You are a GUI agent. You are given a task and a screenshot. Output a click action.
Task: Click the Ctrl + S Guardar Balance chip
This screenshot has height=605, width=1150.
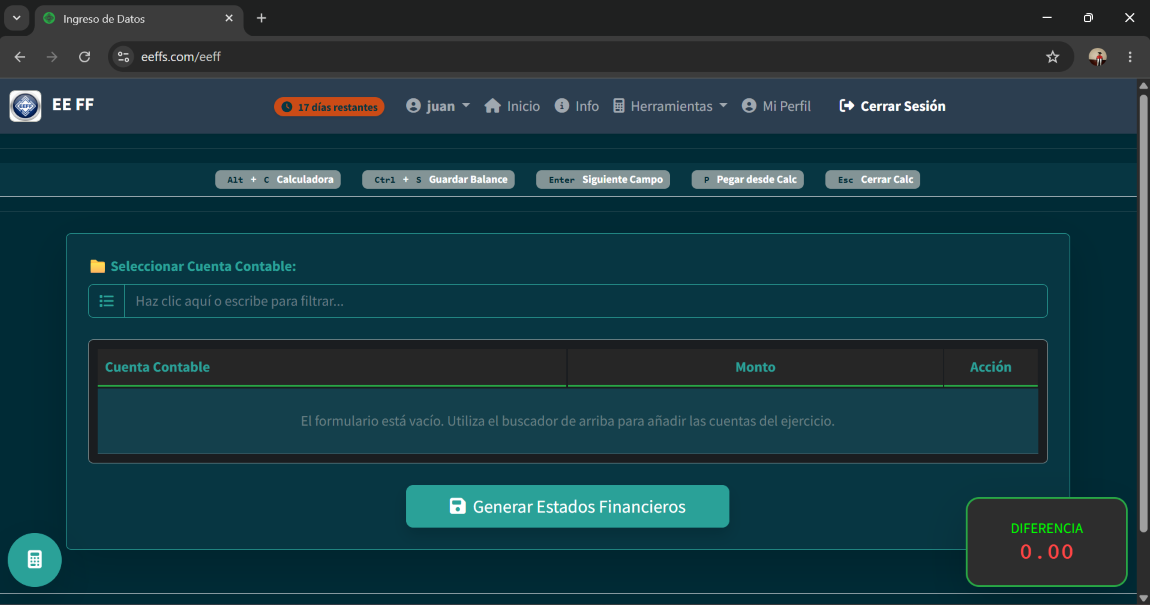(439, 180)
